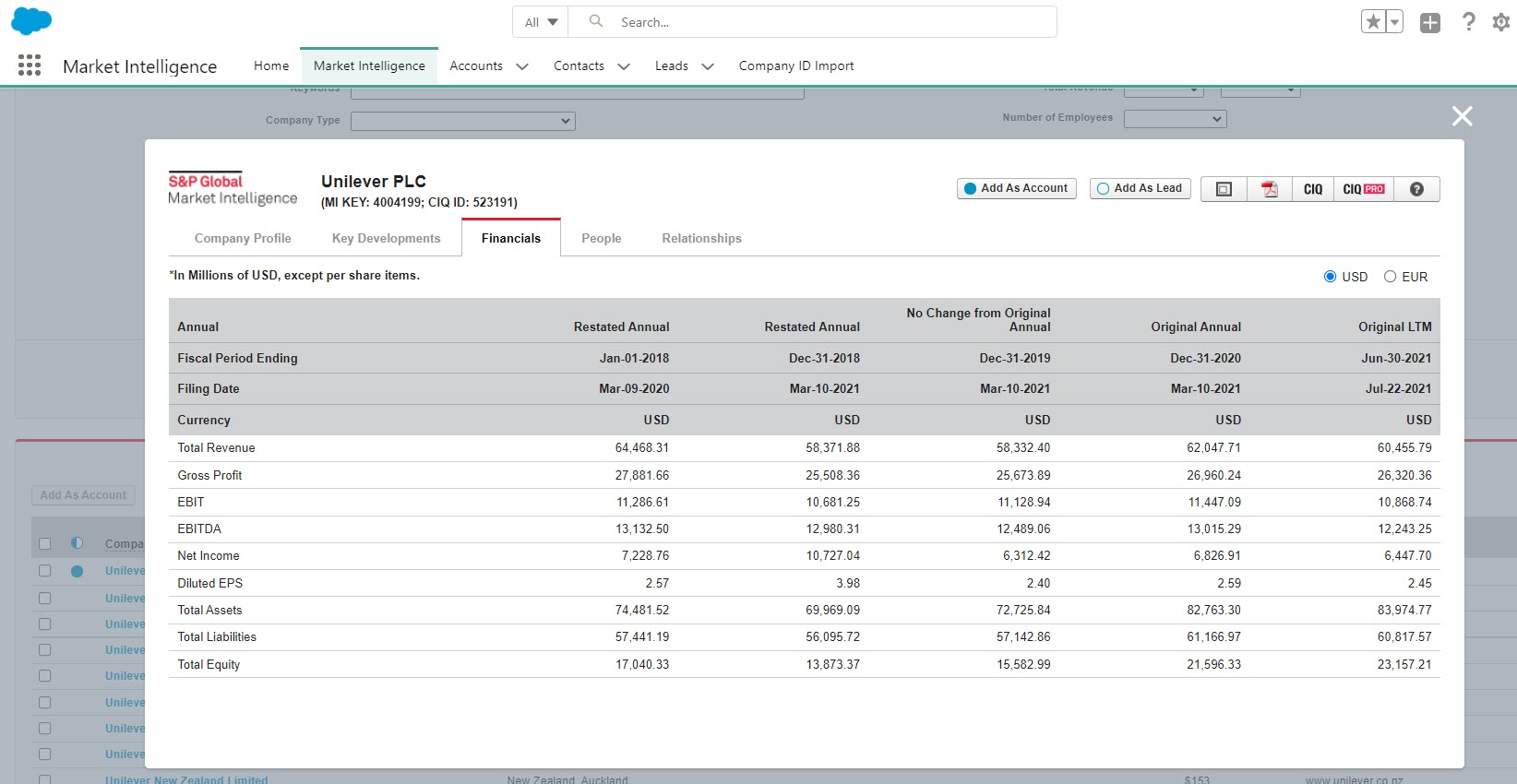Close the Unilever PLC popup with X
This screenshot has height=784, width=1517.
[1462, 116]
